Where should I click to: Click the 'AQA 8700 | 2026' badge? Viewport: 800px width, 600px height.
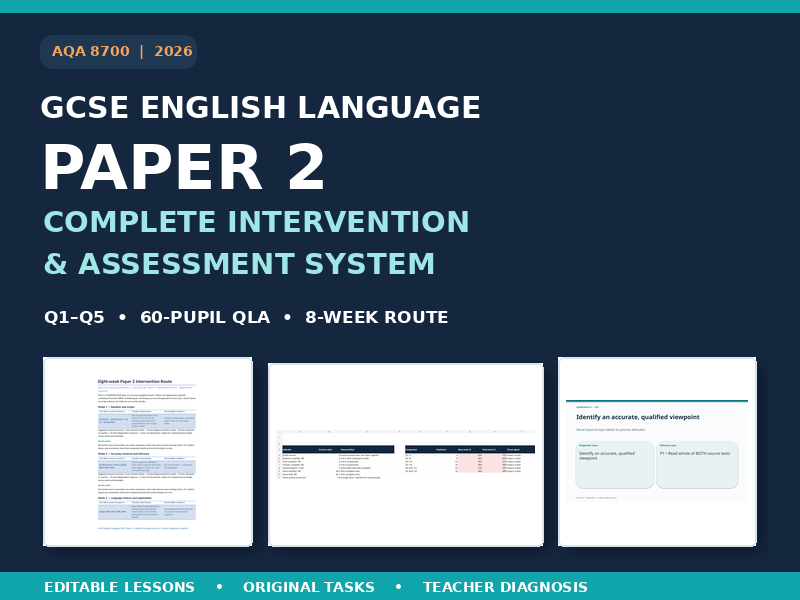(x=118, y=52)
